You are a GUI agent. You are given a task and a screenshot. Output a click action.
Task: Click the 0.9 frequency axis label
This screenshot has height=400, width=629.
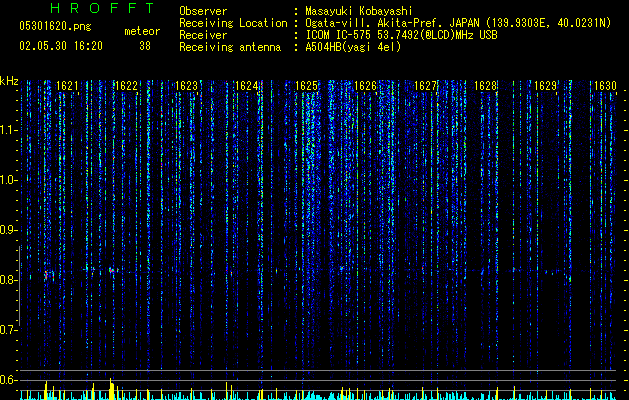(8, 230)
